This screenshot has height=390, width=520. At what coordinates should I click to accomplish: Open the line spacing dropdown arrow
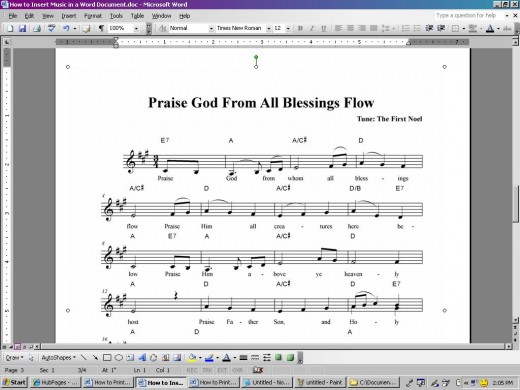(x=394, y=29)
